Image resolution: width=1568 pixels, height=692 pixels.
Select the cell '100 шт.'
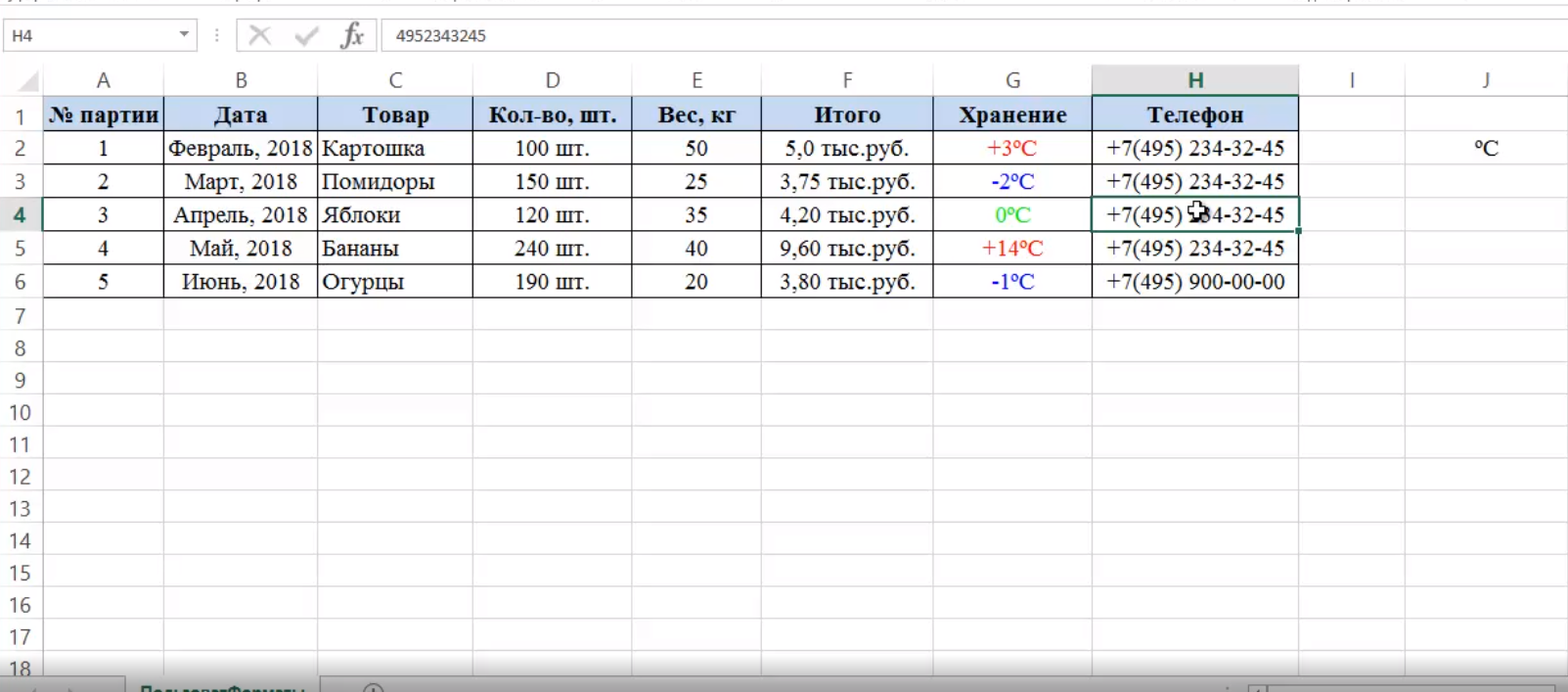pos(553,148)
